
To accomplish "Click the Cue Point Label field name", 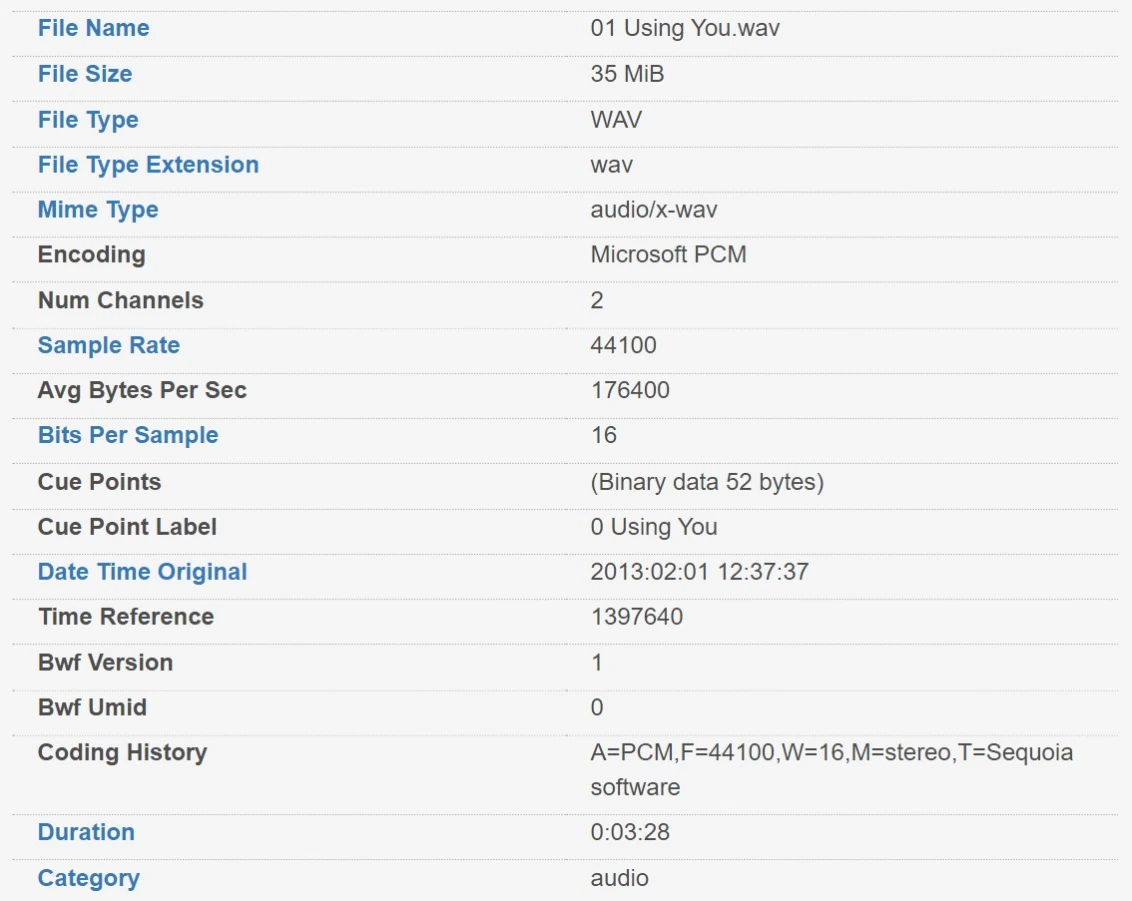I will (x=127, y=527).
